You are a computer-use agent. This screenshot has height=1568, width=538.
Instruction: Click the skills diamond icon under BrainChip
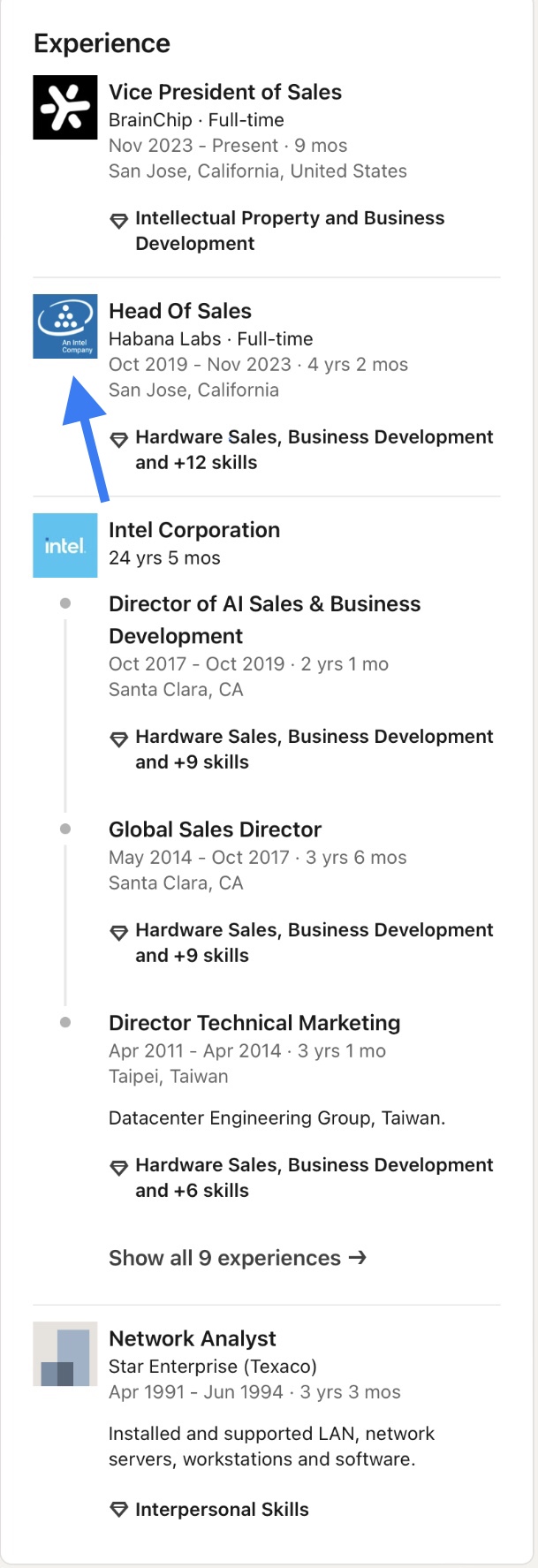[x=118, y=221]
